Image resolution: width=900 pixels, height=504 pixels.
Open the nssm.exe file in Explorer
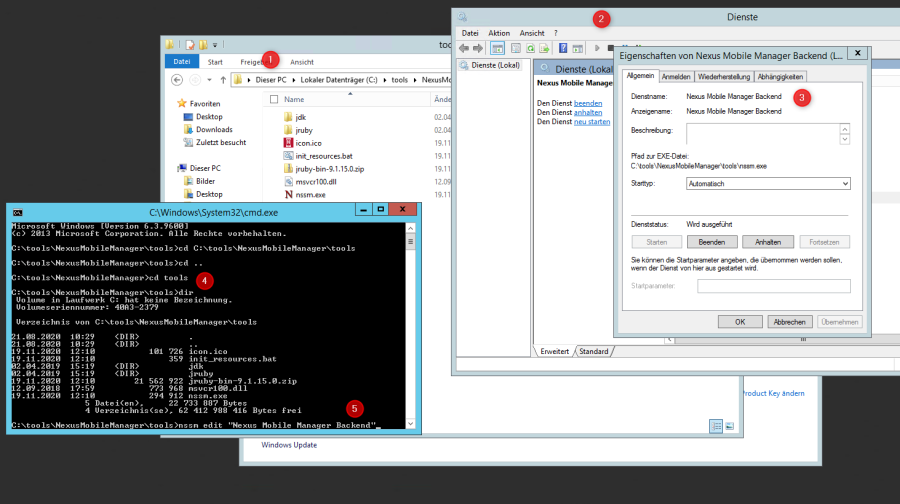(x=311, y=194)
